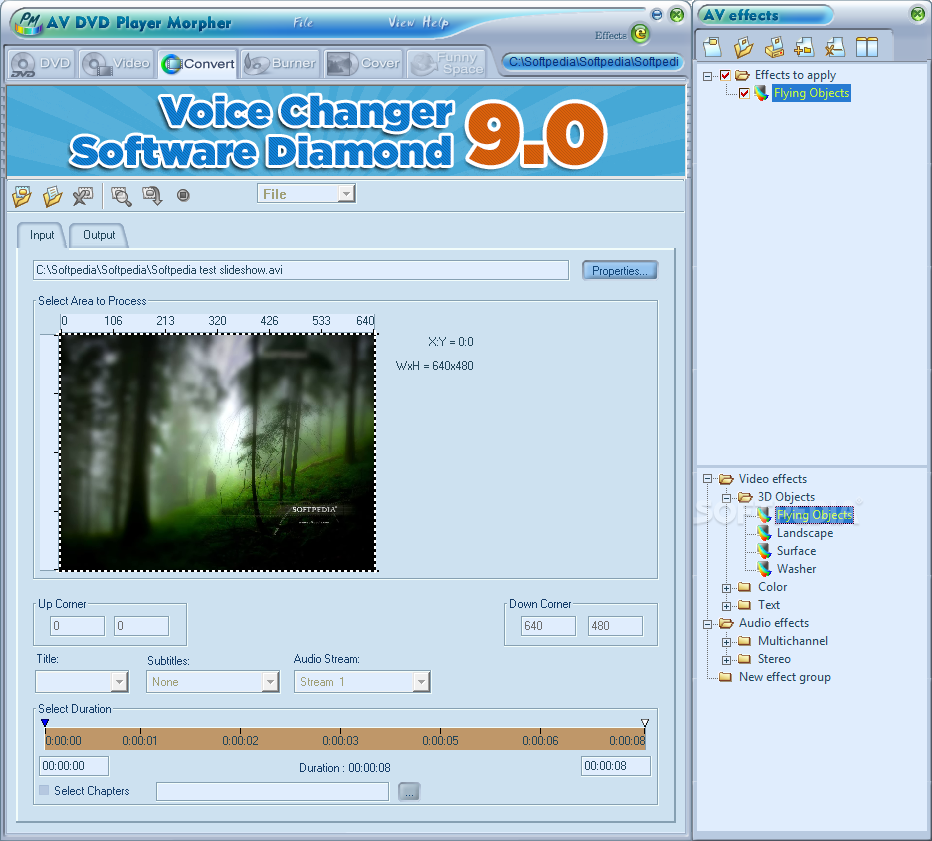Viewport: 932px width, 841px height.
Task: Select the Cover mode button
Action: click(364, 64)
